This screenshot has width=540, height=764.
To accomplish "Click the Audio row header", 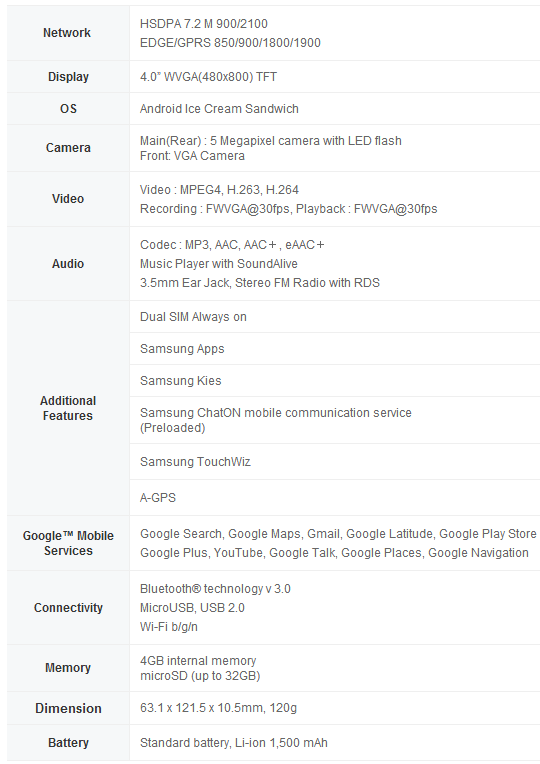I will [68, 264].
